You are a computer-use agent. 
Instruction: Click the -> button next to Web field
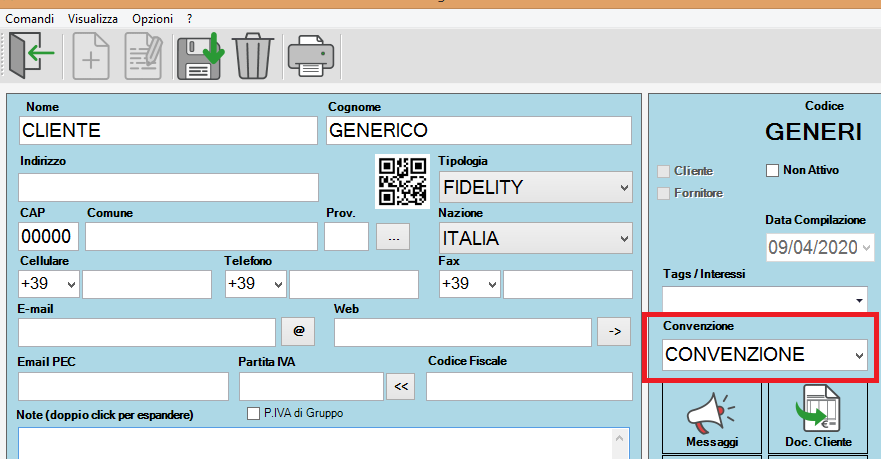pyautogui.click(x=612, y=332)
